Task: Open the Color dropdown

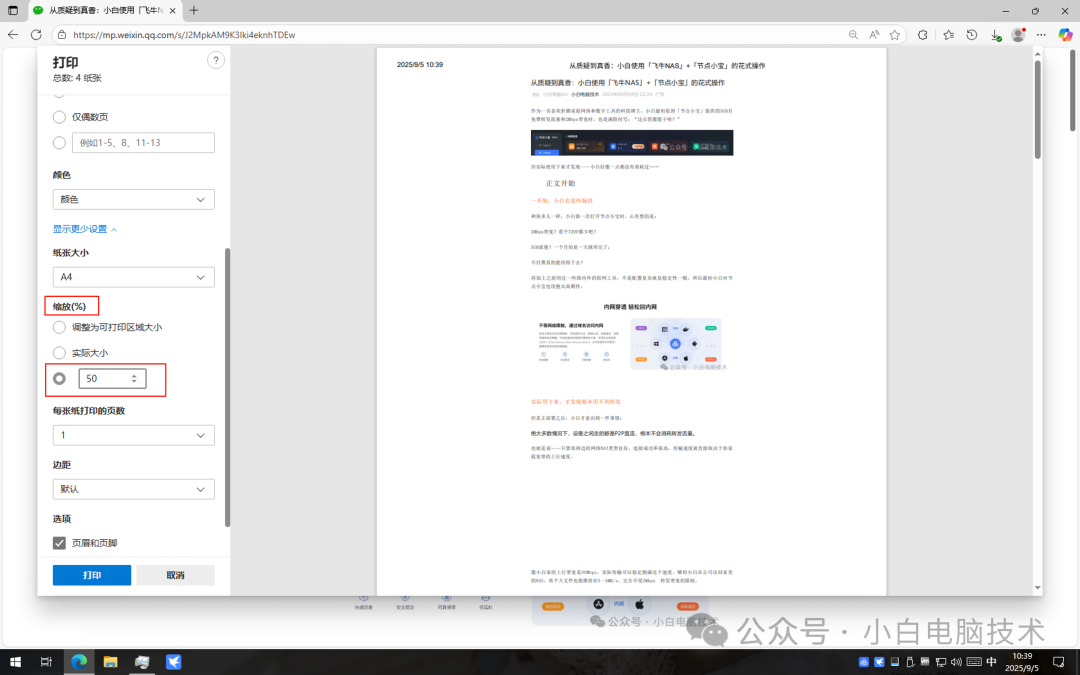Action: coord(134,199)
